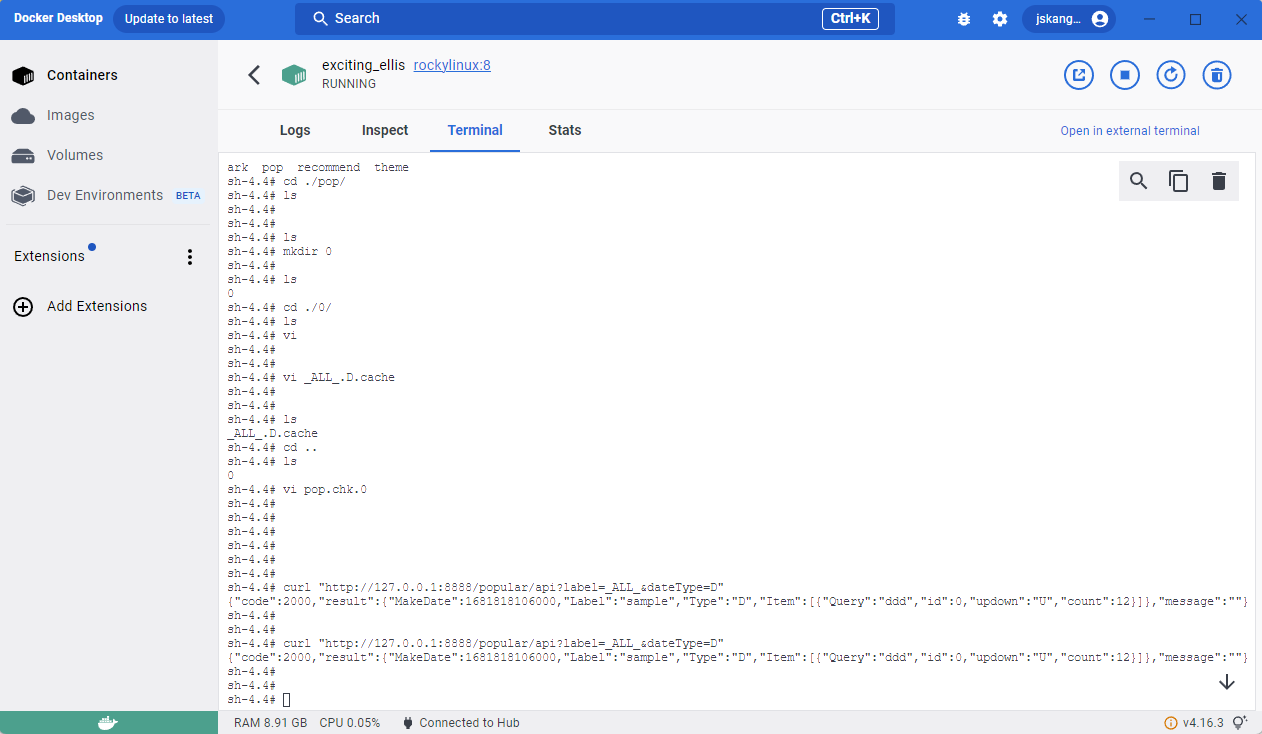Viewport: 1262px width, 734px height.
Task: Switch to the Inspect tab
Action: pyautogui.click(x=385, y=130)
